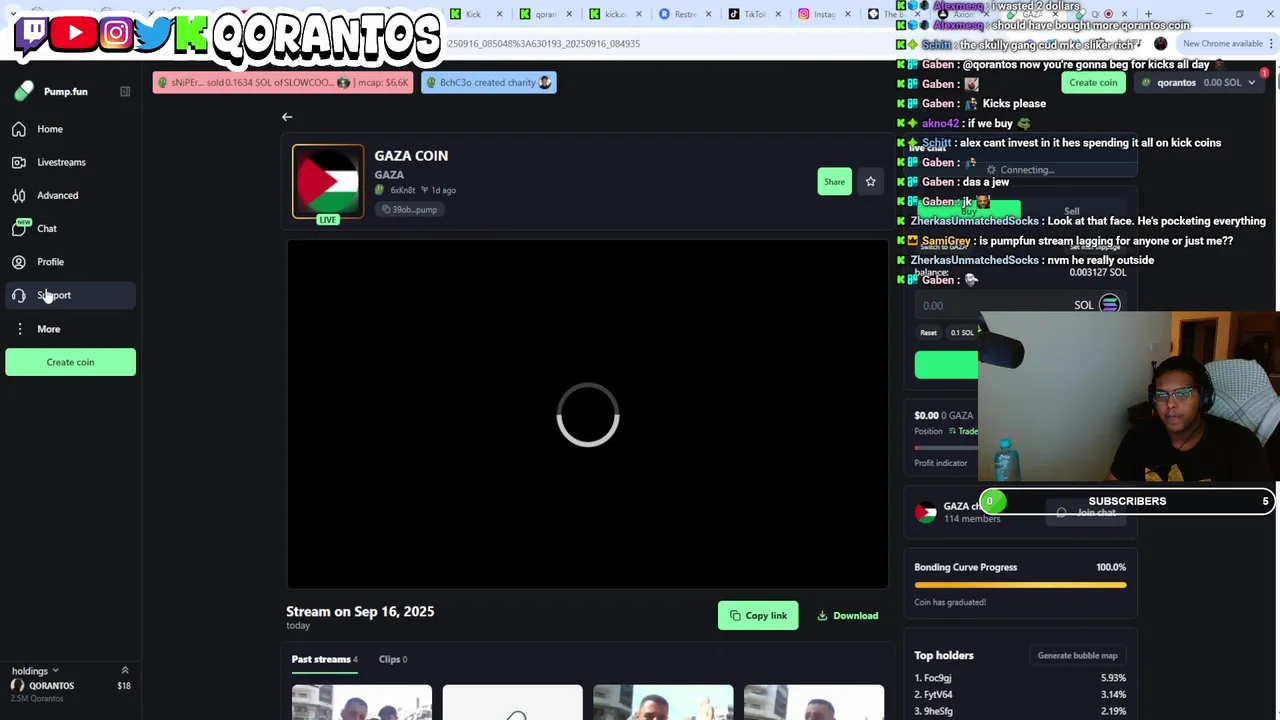Open the fourth past stream thumbnail
This screenshot has height=720, width=1280.
point(814,702)
